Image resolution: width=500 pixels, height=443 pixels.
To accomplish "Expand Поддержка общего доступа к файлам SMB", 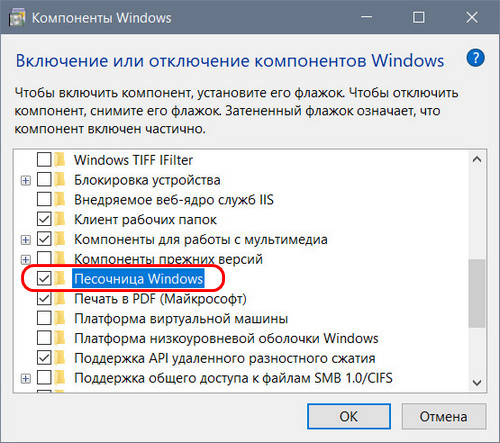I will (x=26, y=379).
